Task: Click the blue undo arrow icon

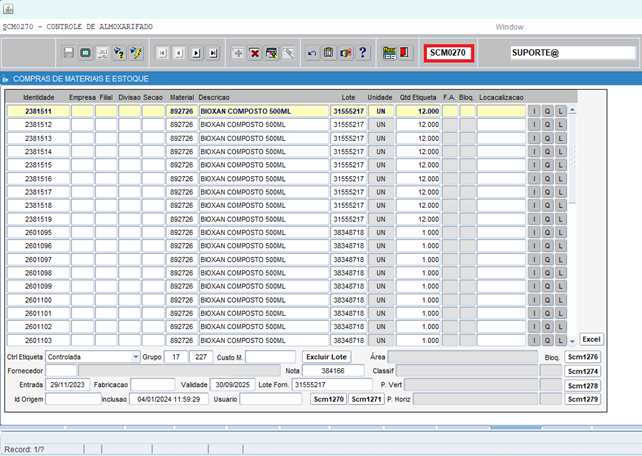Action: (x=312, y=53)
